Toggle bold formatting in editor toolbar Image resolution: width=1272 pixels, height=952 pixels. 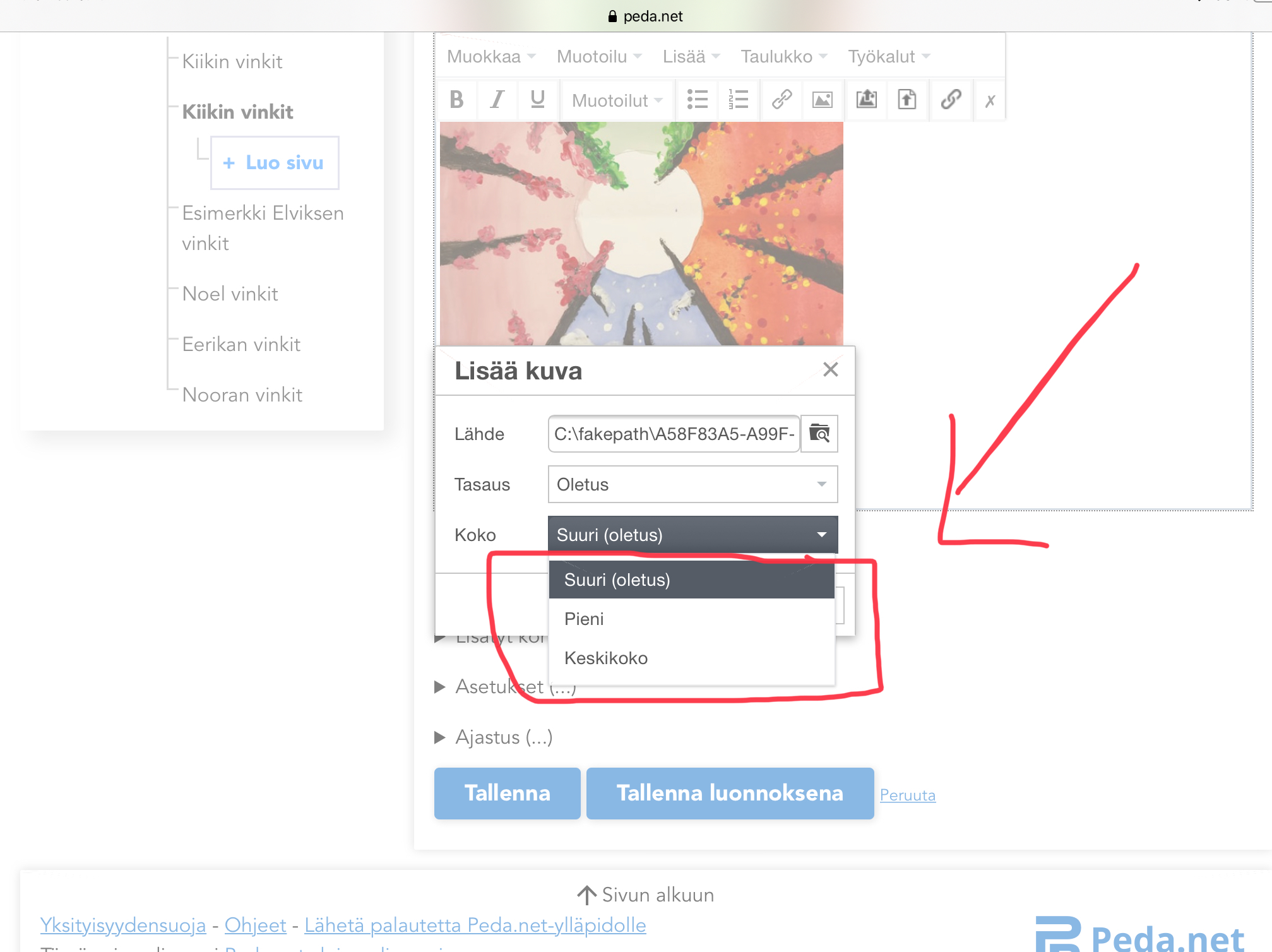pos(456,100)
